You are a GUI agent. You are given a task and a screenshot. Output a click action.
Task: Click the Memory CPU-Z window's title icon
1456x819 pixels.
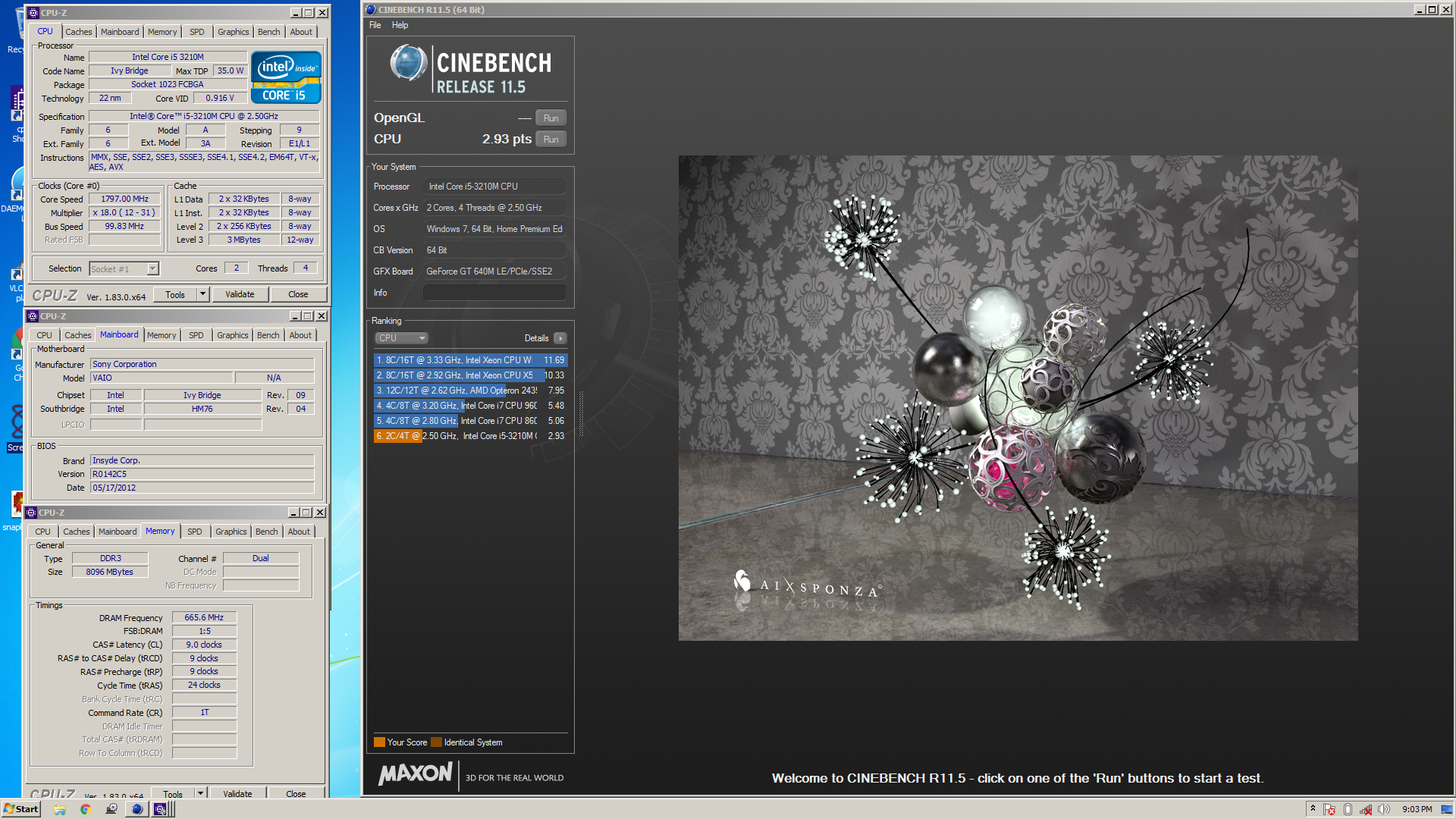click(31, 512)
